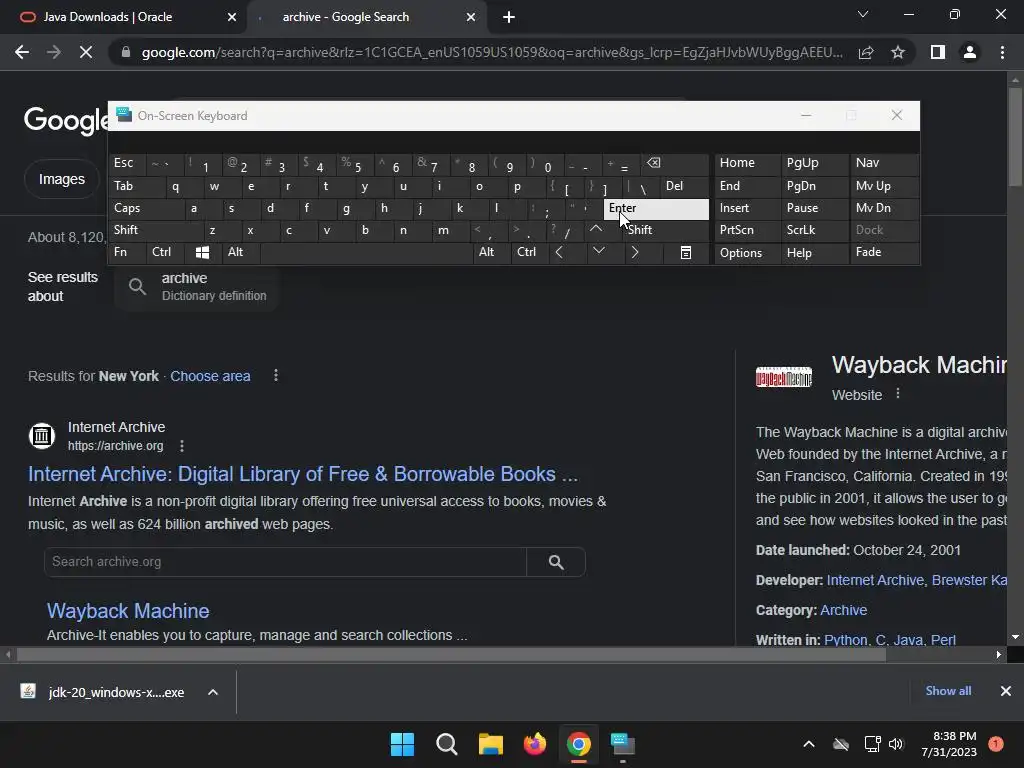
Task: Click the Choose area link
Action: pyautogui.click(x=210, y=376)
